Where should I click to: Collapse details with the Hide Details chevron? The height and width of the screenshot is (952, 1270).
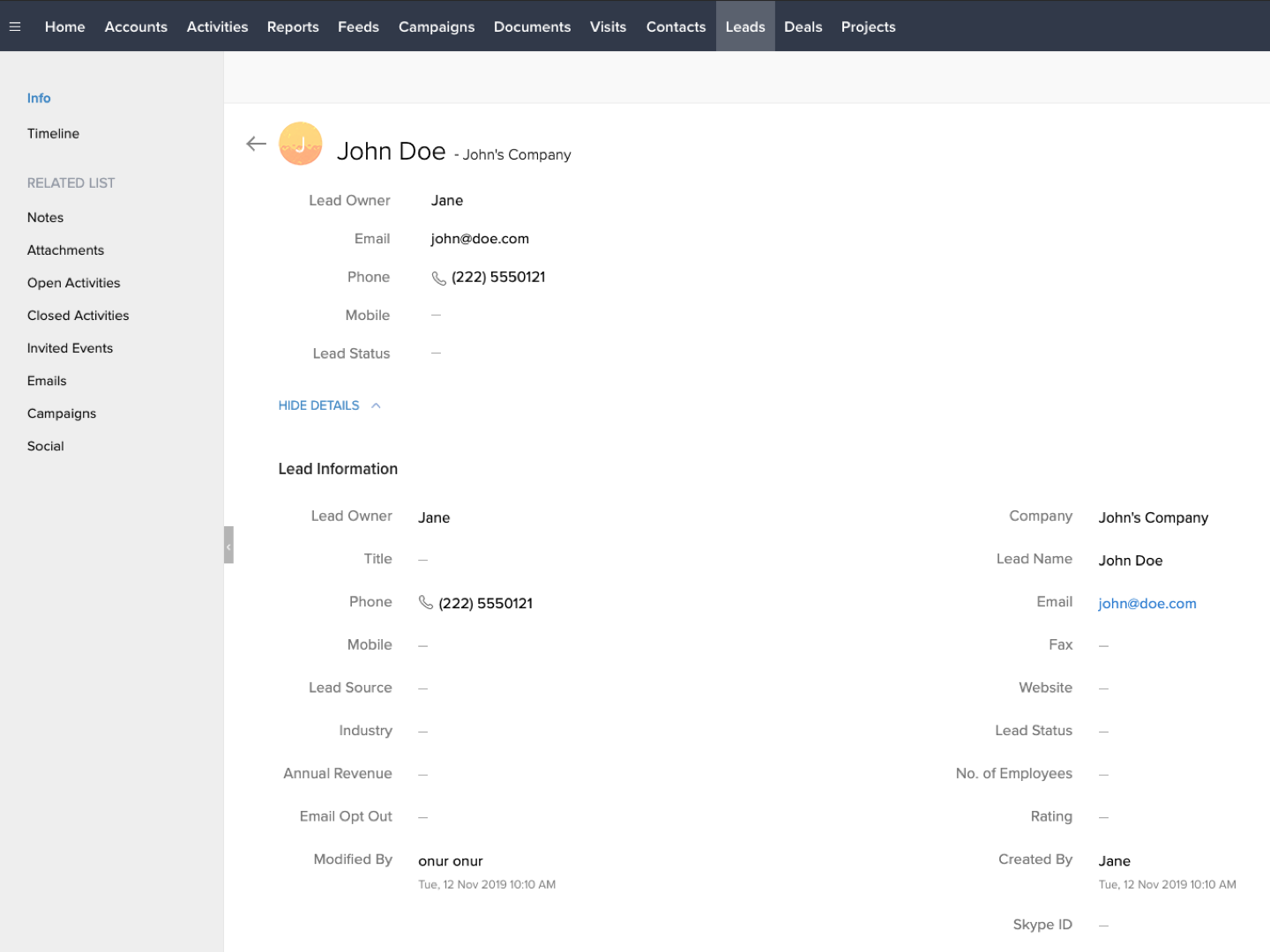pyautogui.click(x=376, y=405)
